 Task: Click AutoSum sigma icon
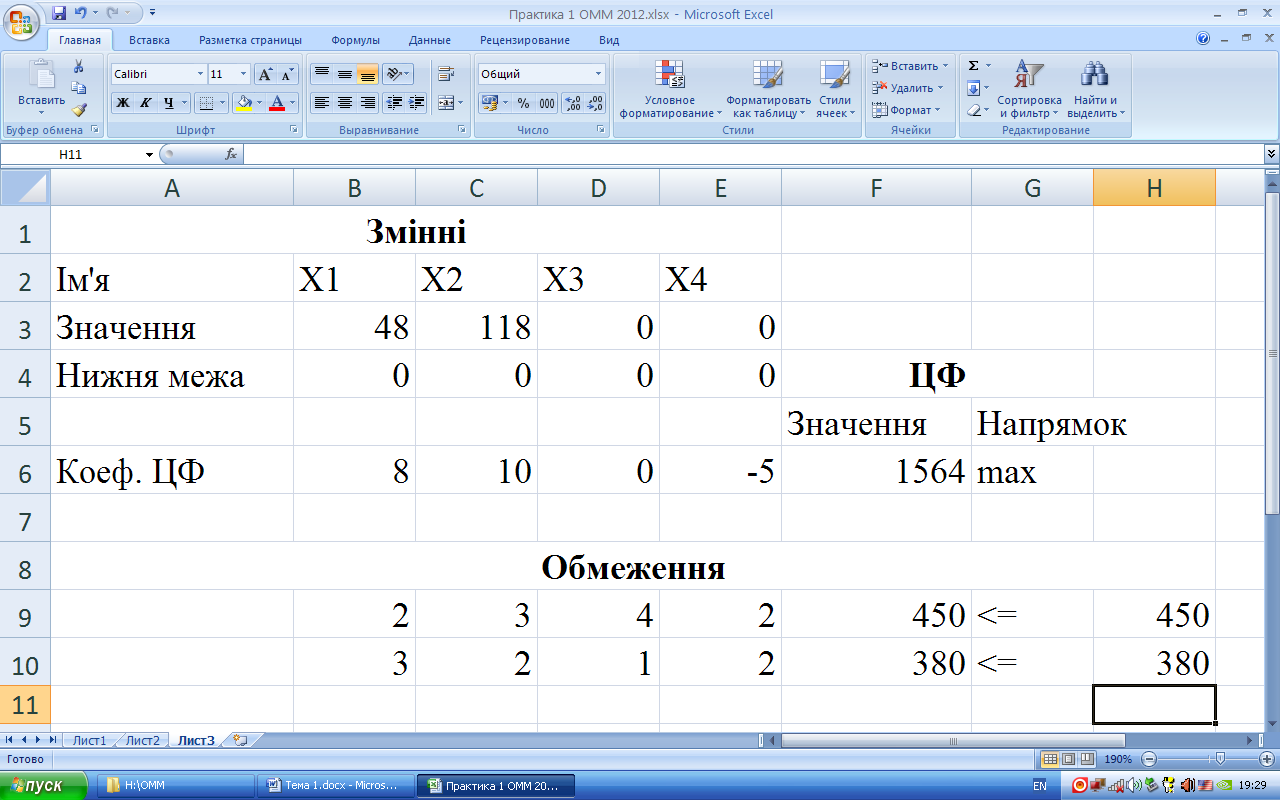tap(973, 65)
